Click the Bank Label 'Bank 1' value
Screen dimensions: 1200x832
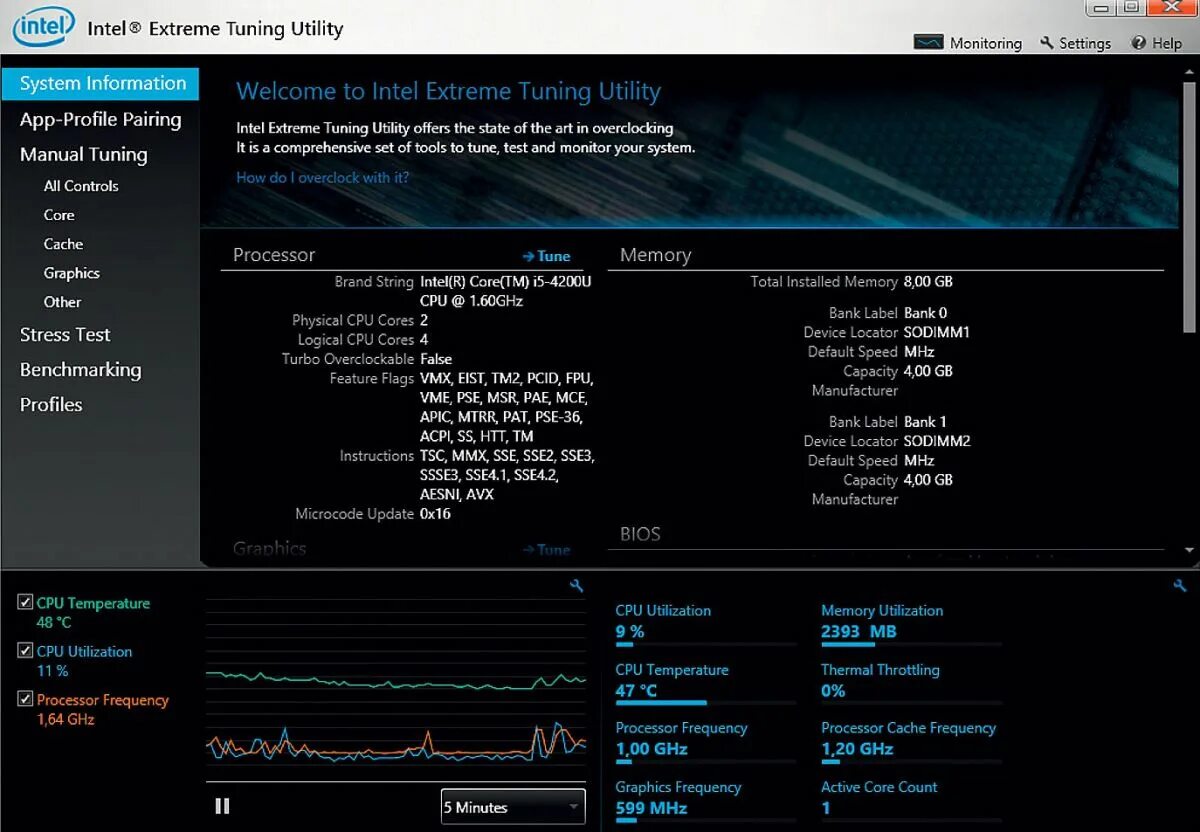925,422
